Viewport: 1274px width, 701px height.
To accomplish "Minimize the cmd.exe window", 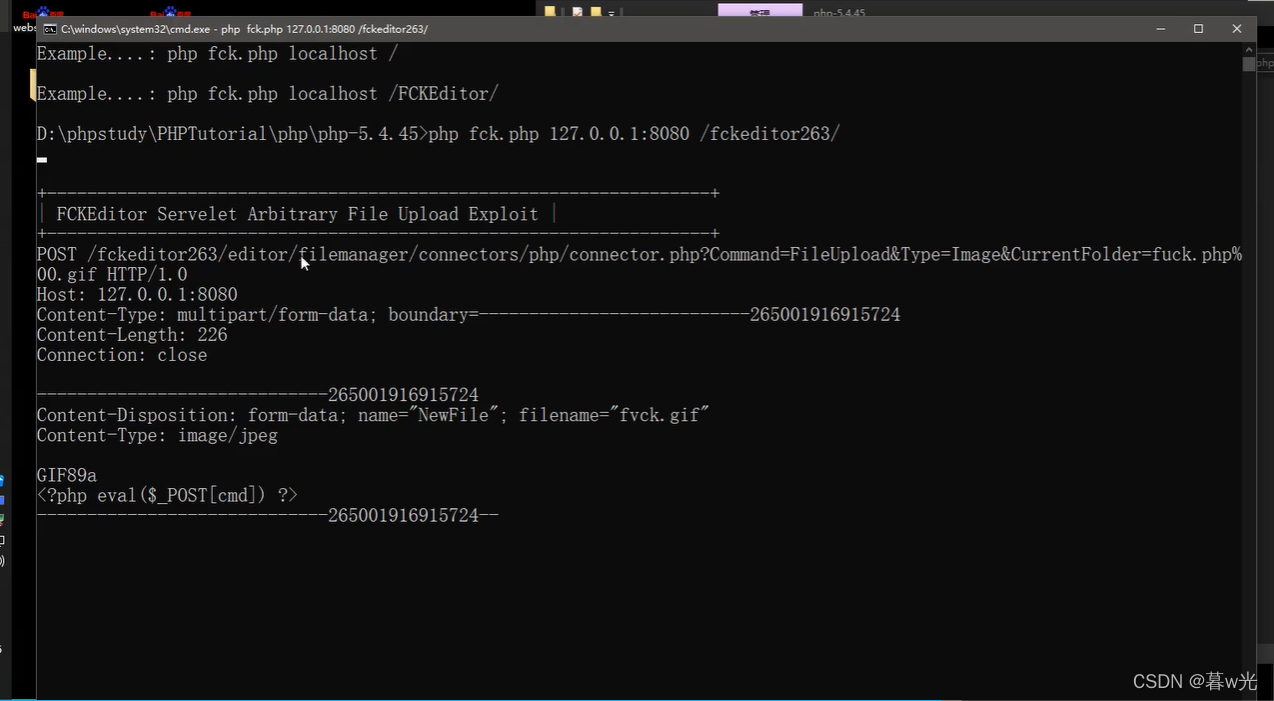I will (x=1161, y=29).
